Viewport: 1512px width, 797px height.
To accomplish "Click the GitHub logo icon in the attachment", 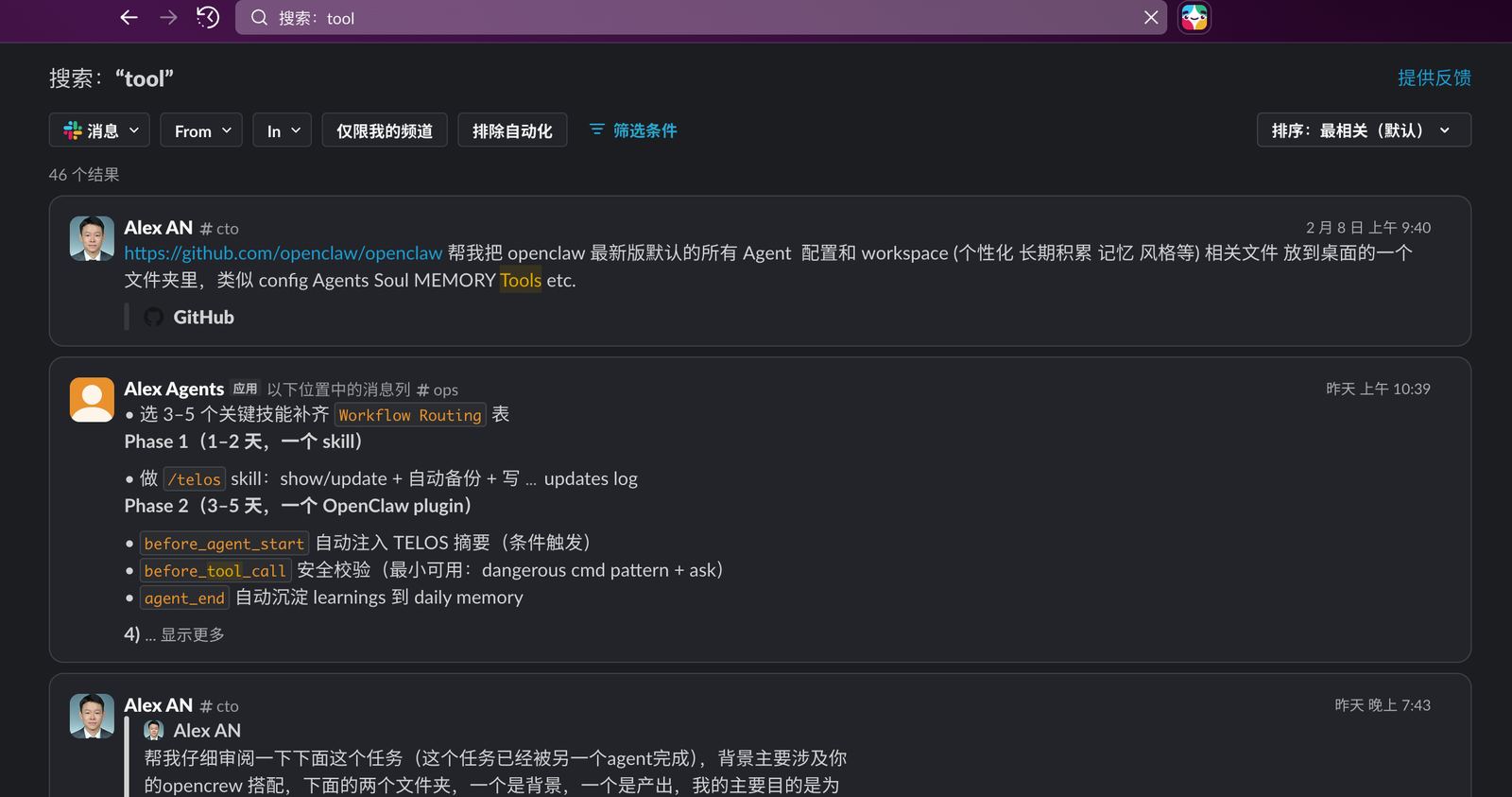I will 153,318.
